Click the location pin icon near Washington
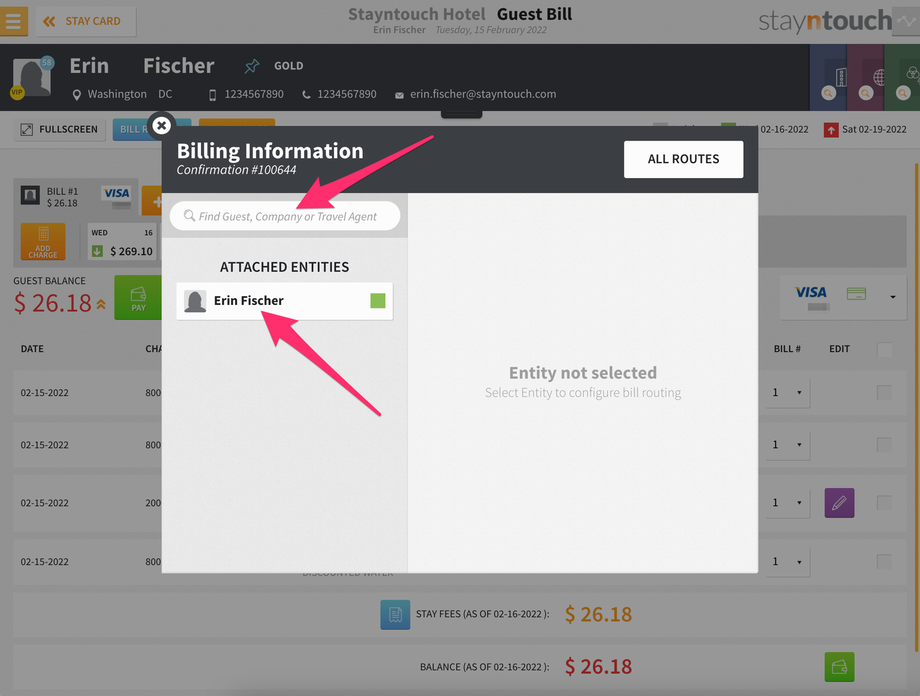This screenshot has width=920, height=696. tap(76, 94)
